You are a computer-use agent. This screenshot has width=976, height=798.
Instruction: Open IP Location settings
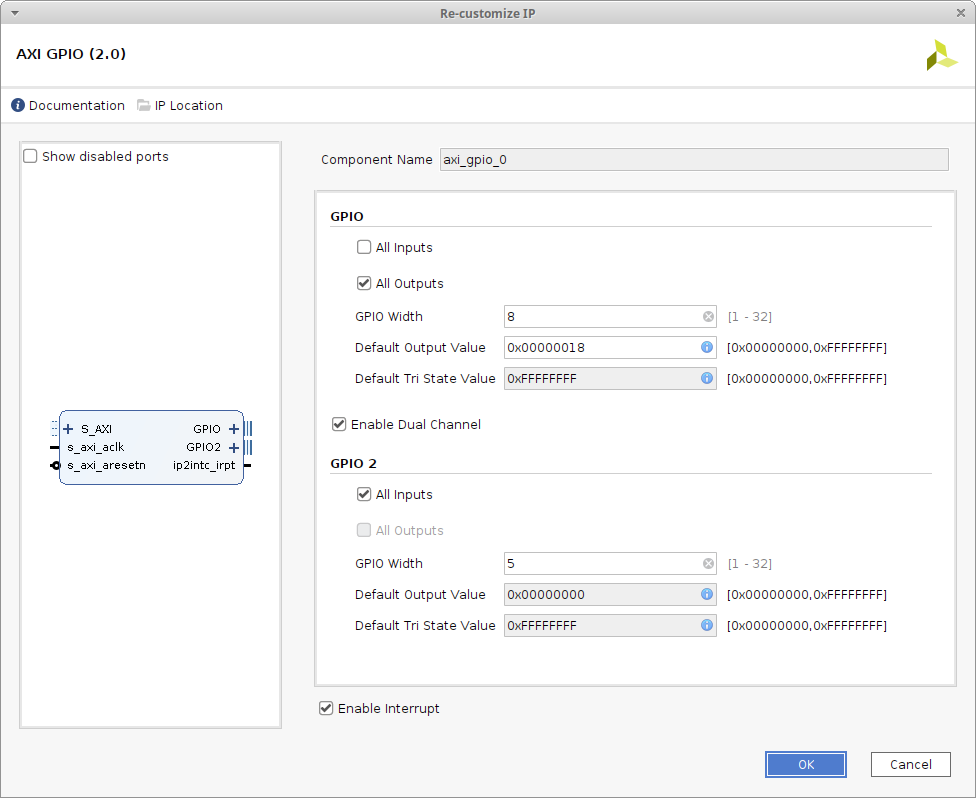[180, 105]
